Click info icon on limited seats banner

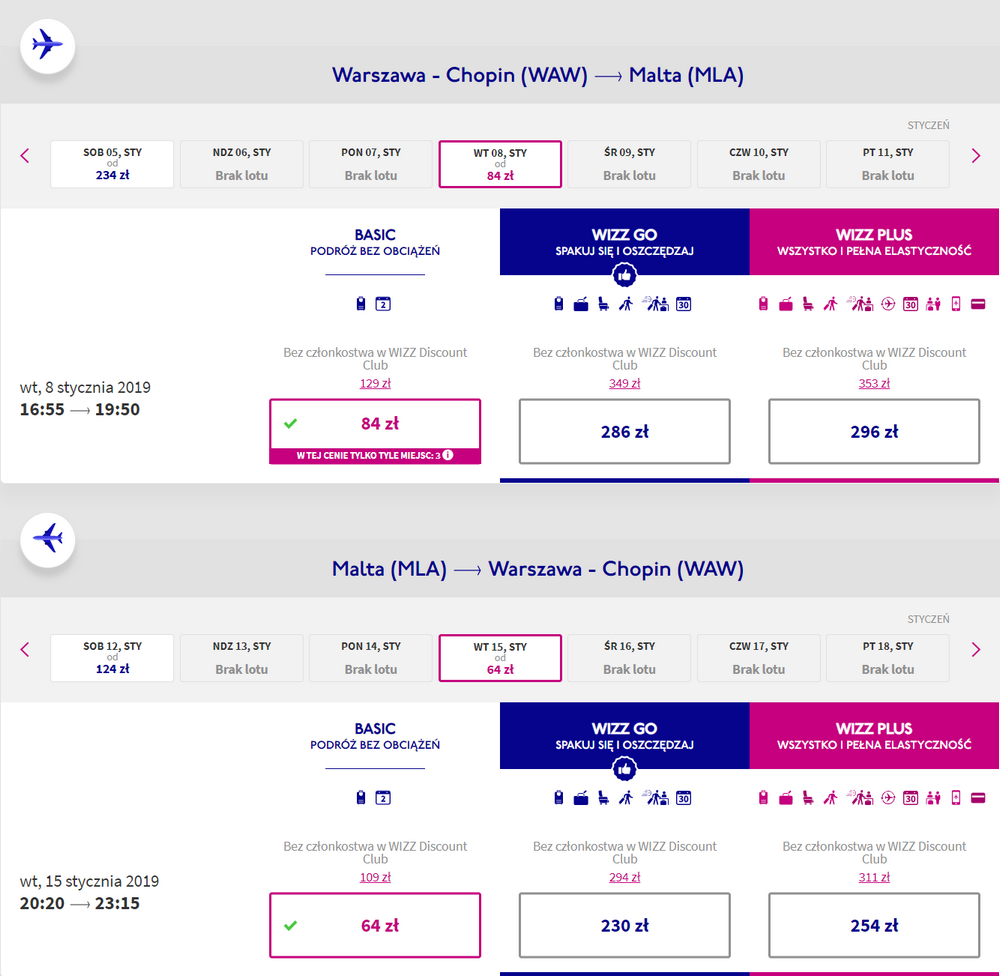tap(448, 455)
